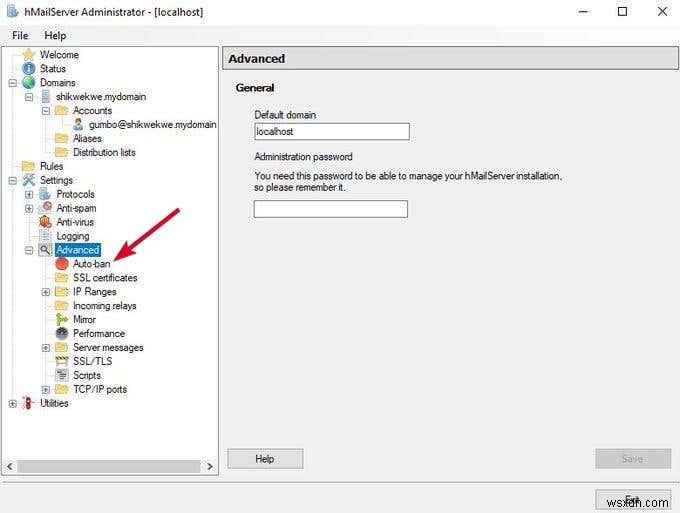Viewport: 680px width, 513px height.
Task: Click the Rules folder icon
Action: click(29, 166)
